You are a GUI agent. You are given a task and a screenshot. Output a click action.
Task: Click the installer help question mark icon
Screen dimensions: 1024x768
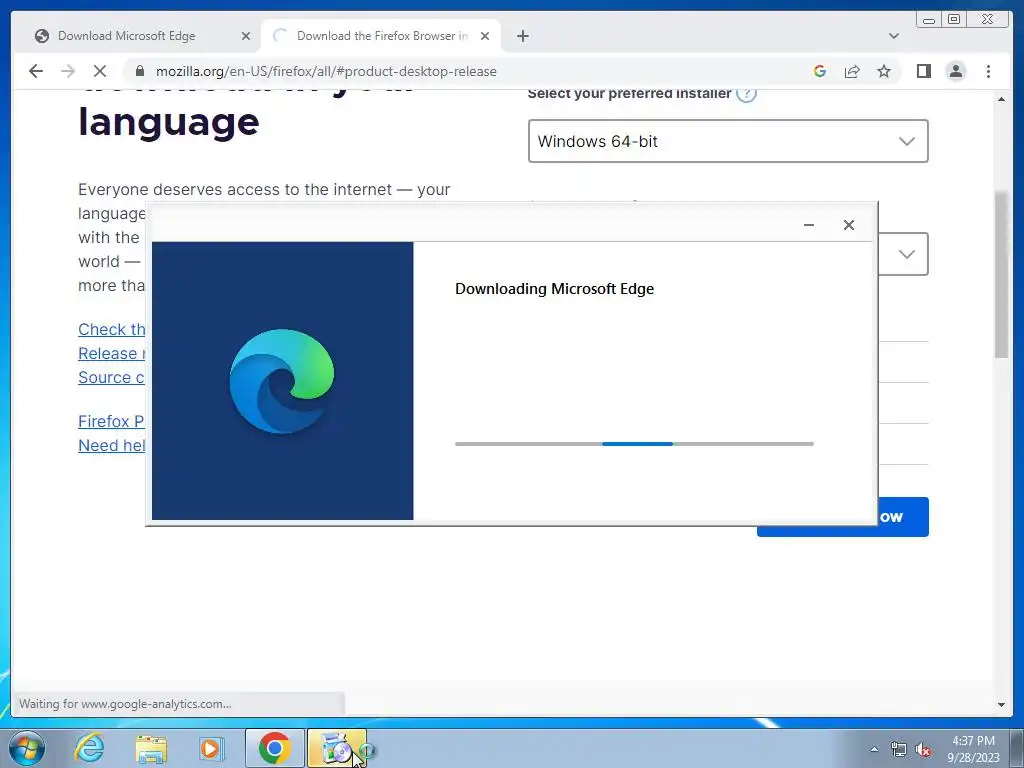[746, 94]
